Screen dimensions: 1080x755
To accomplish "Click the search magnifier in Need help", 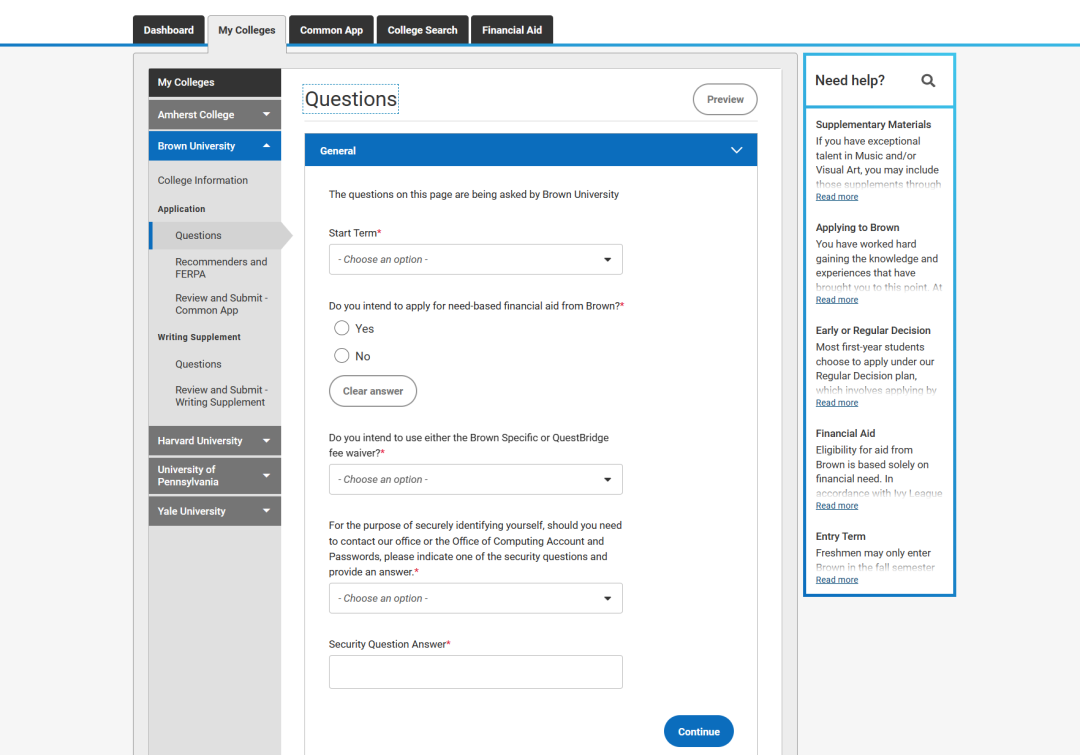I will point(928,81).
